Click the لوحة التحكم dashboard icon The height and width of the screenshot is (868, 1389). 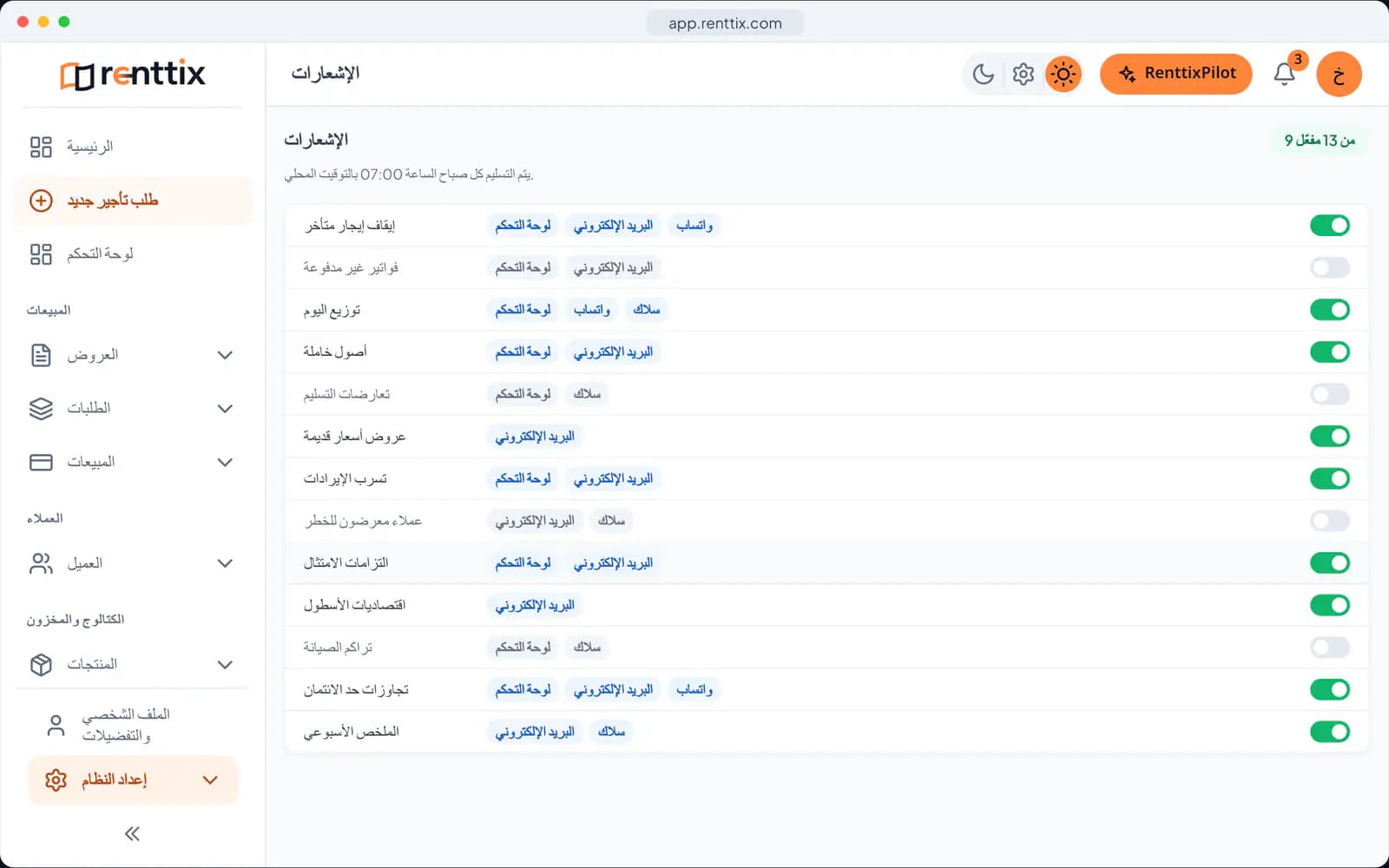(41, 253)
